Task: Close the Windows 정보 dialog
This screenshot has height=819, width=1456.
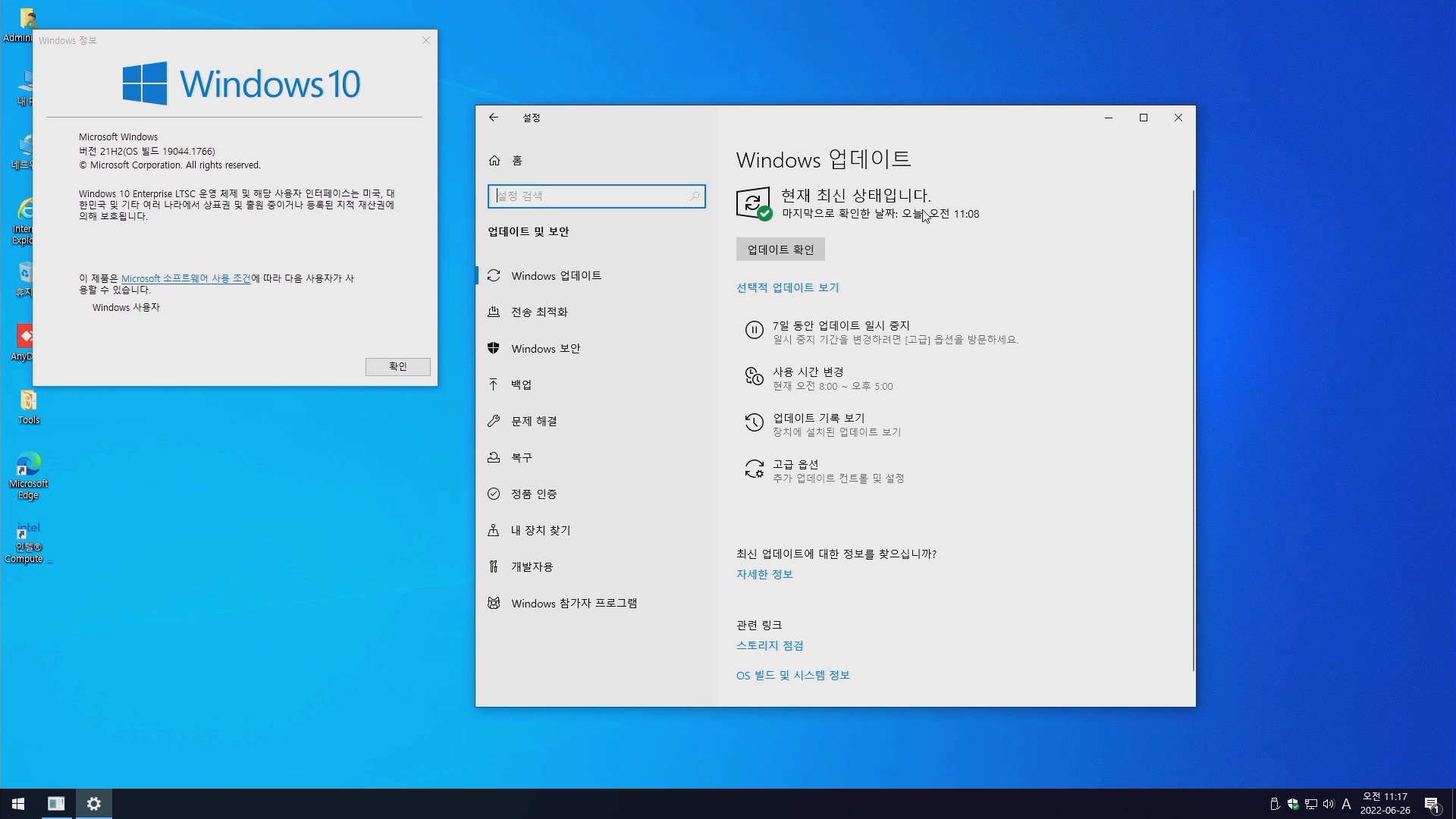Action: [x=426, y=40]
